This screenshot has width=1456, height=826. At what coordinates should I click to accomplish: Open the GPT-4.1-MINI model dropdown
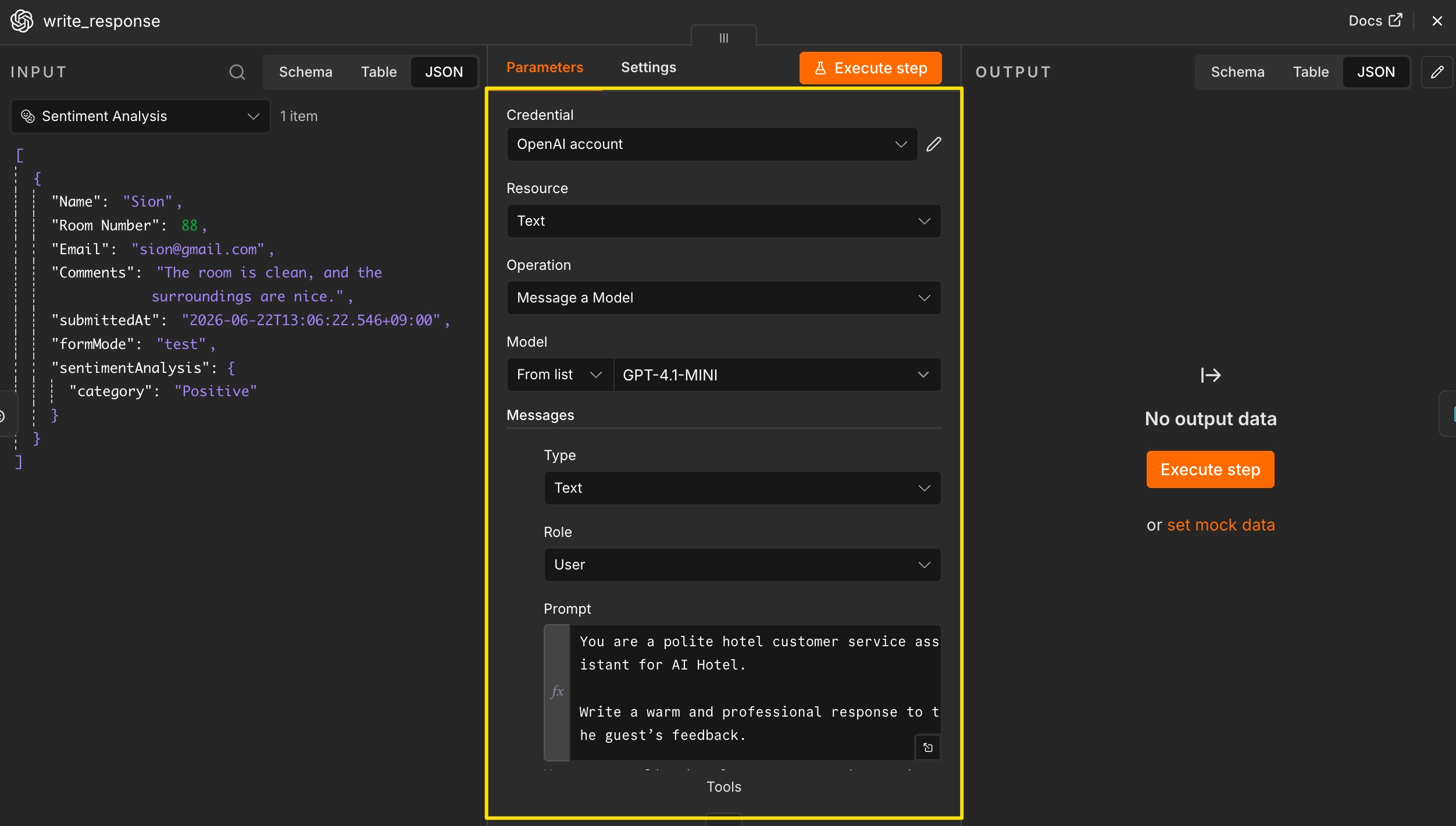(777, 375)
